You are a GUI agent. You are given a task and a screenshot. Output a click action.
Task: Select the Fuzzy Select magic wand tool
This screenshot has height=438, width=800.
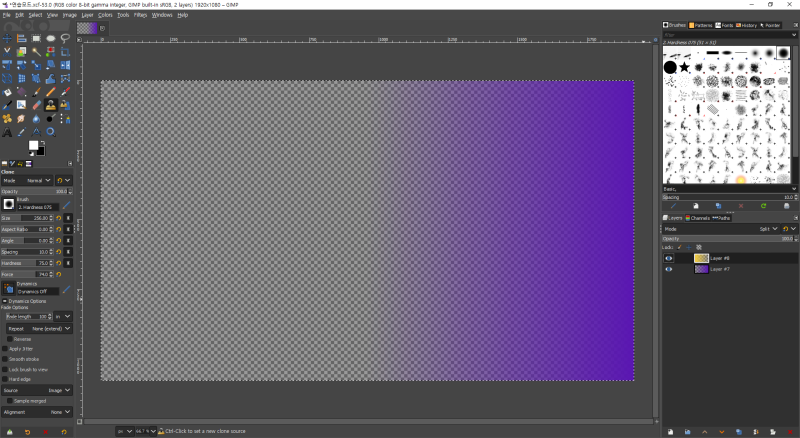36,52
